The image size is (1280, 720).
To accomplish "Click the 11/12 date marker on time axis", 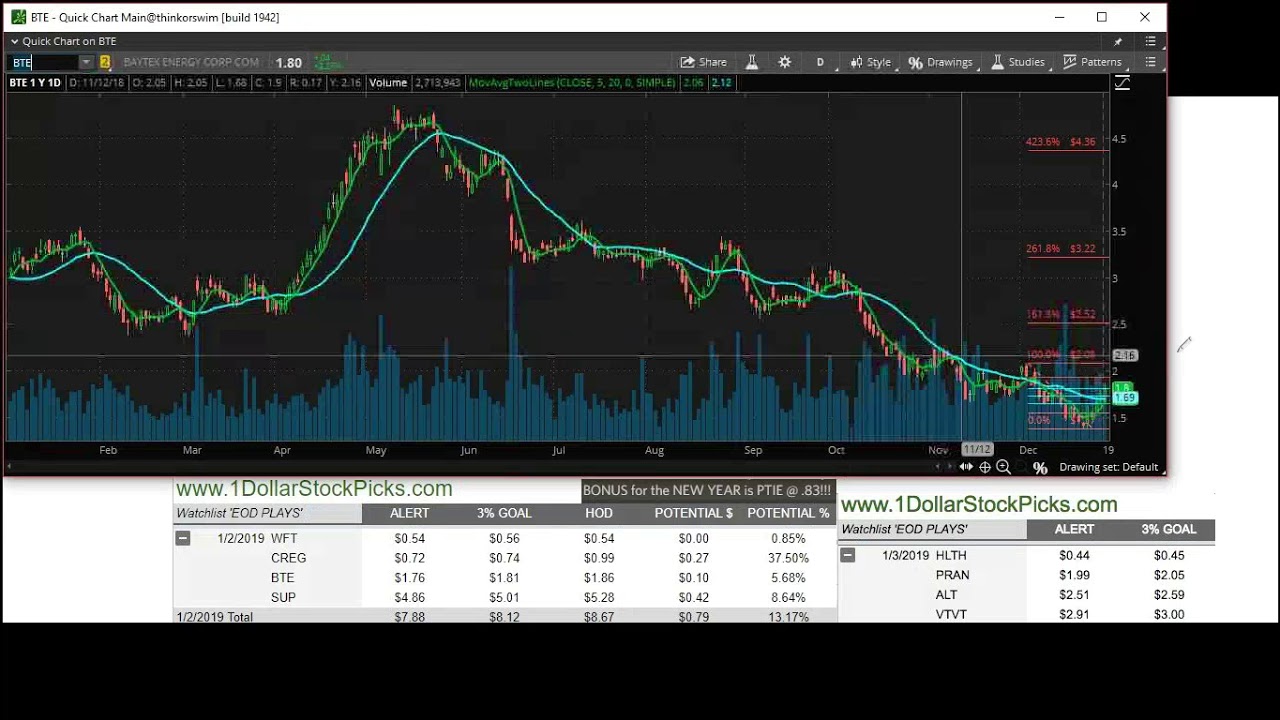I will click(977, 450).
